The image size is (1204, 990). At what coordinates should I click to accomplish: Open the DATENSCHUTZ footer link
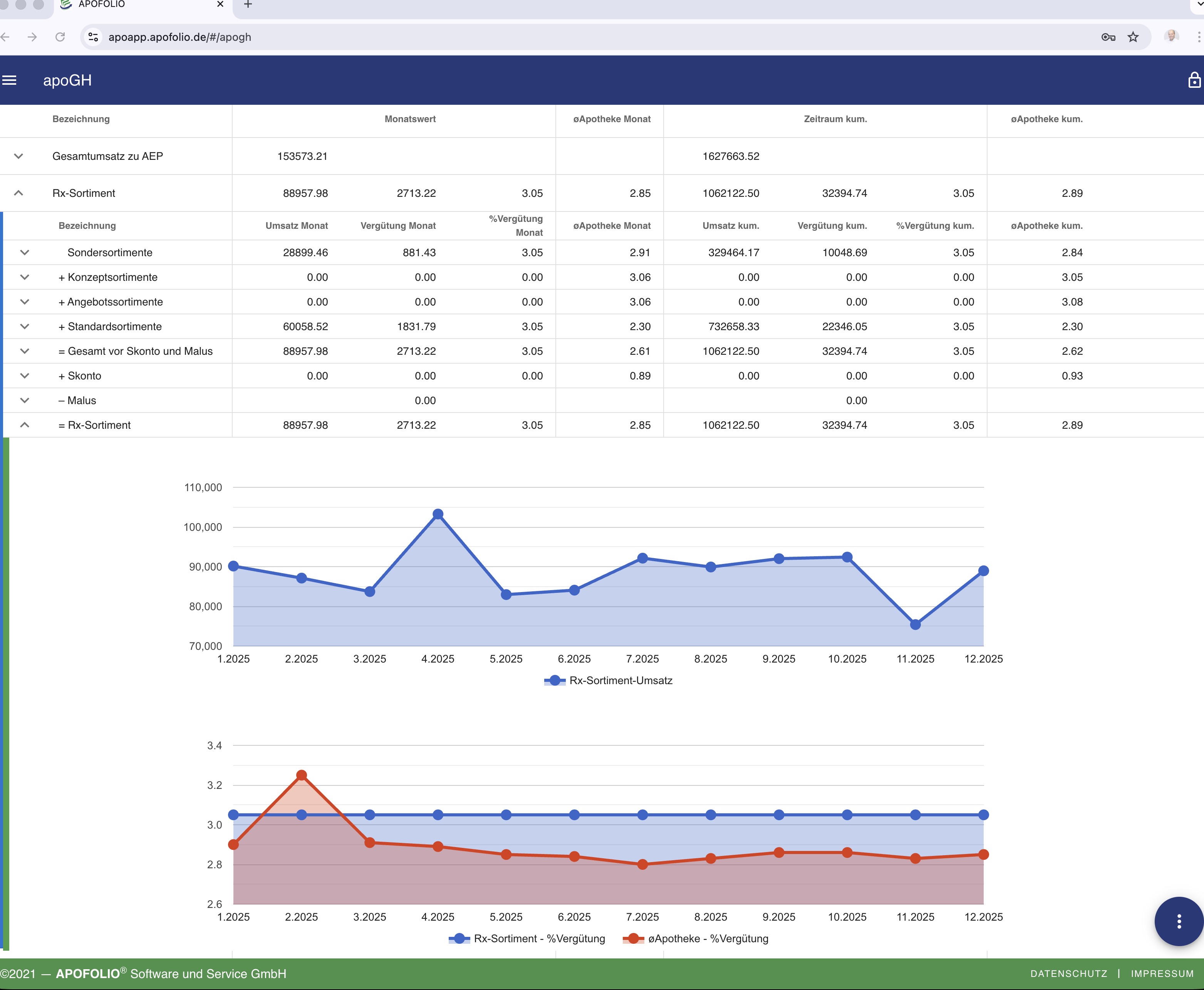(1068, 973)
